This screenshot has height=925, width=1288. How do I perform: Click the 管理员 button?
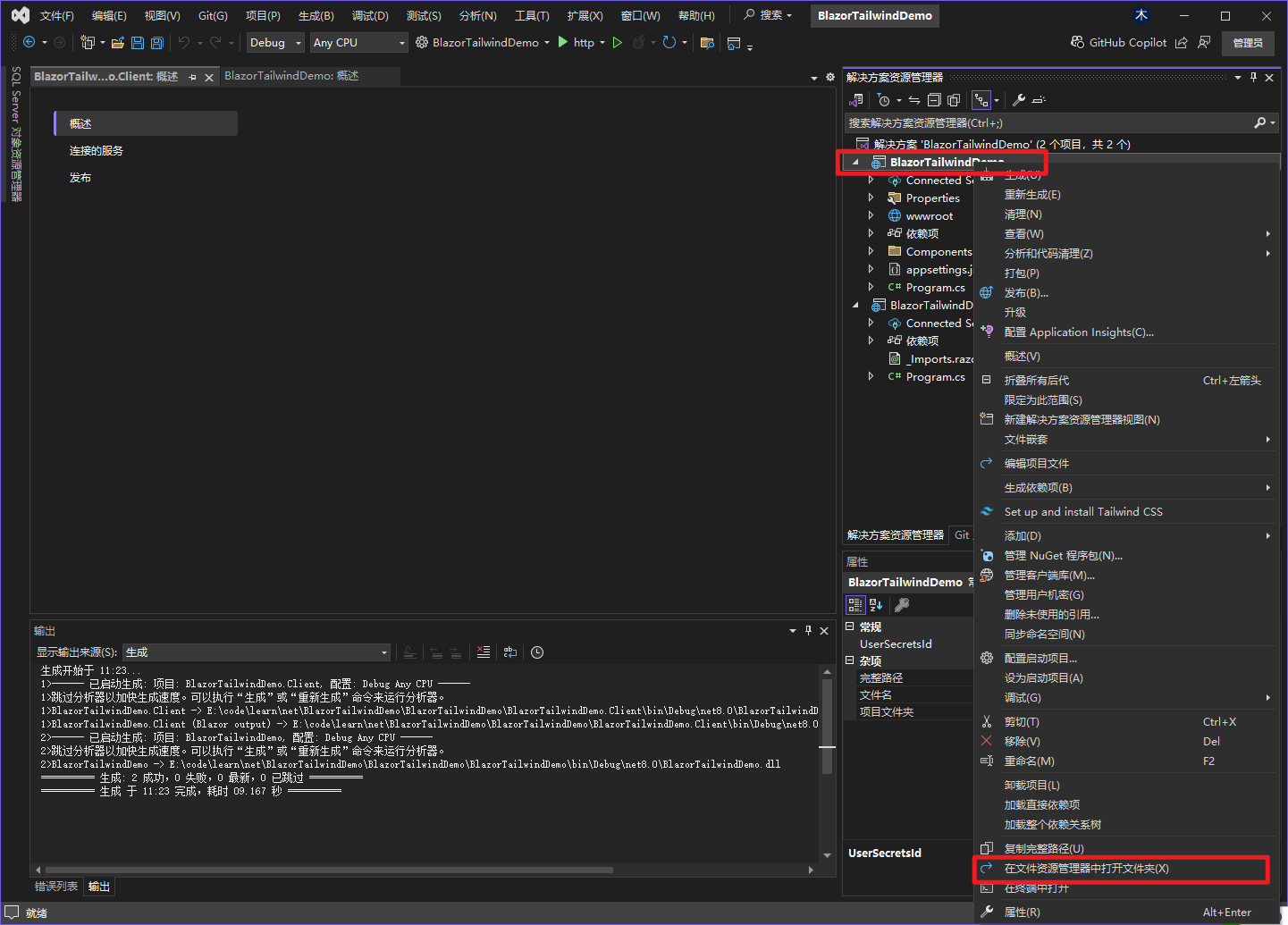[1248, 42]
